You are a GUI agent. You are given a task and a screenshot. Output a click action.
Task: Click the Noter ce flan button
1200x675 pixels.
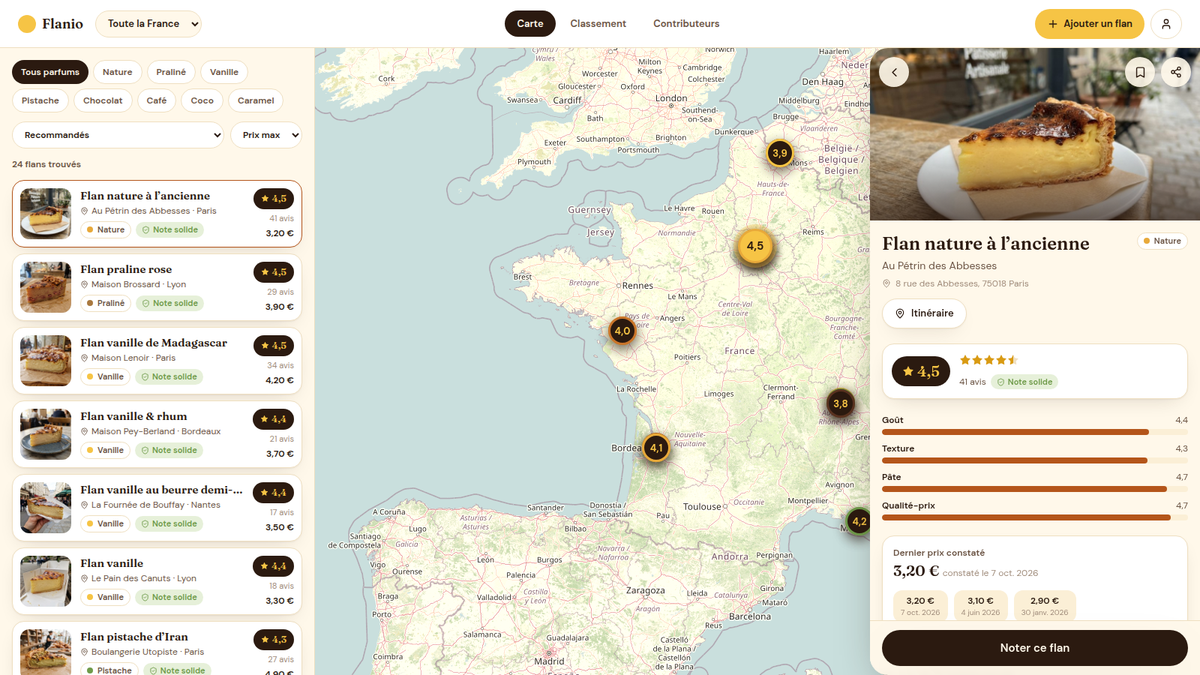tap(1035, 648)
